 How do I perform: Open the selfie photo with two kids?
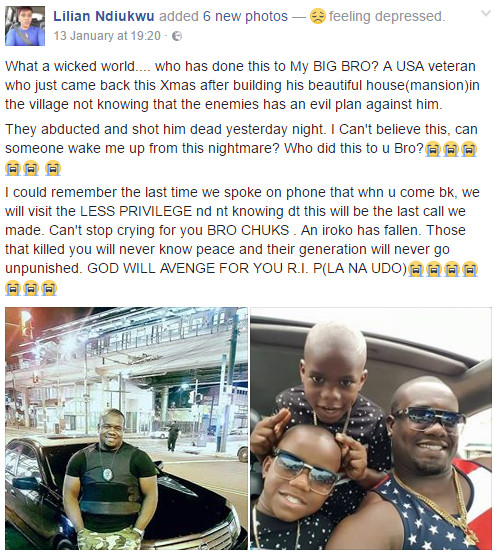[371, 428]
